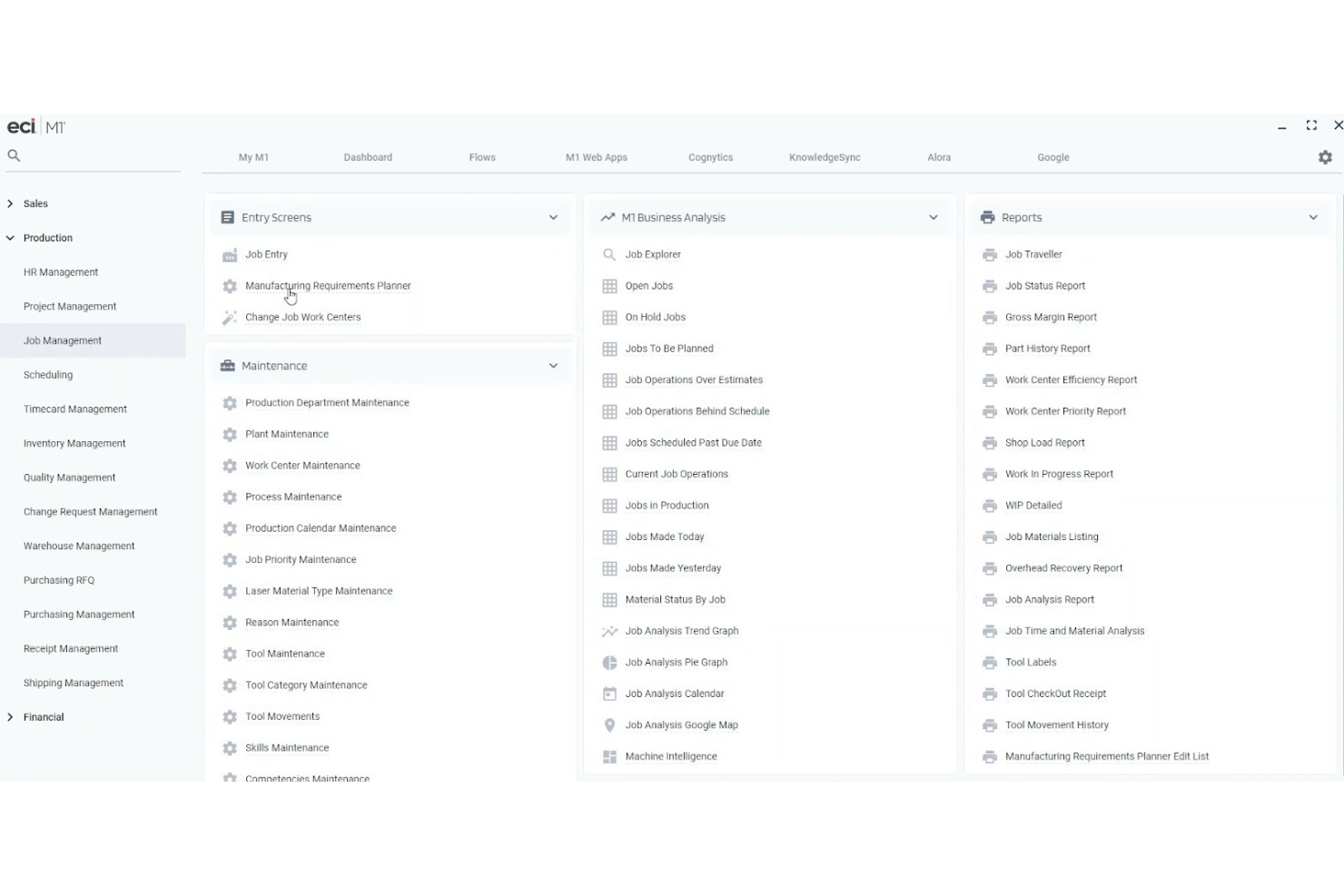
Task: Open On Hold Jobs link
Action: (656, 318)
